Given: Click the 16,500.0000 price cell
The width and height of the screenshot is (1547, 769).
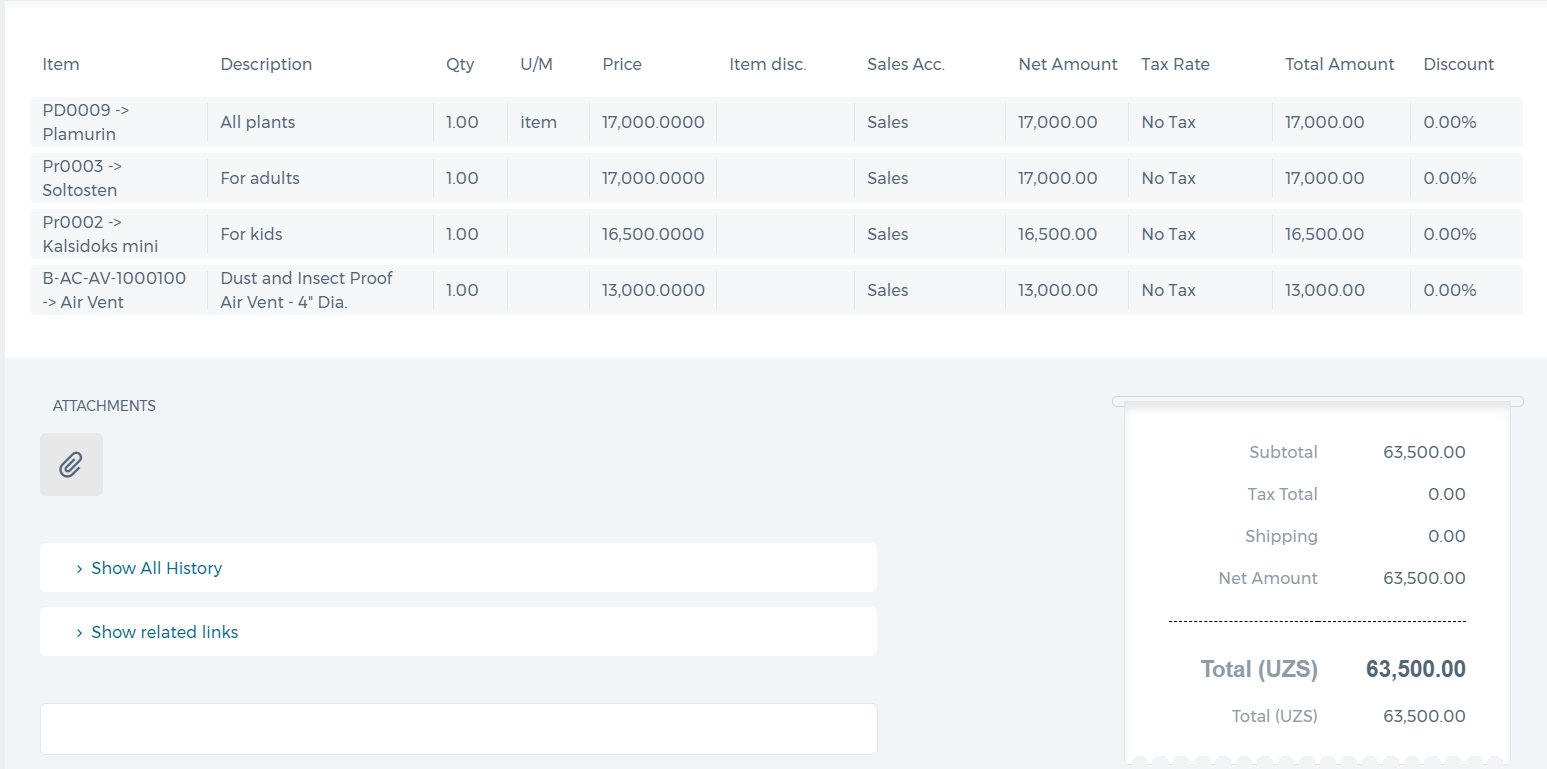Looking at the screenshot, I should pos(653,234).
